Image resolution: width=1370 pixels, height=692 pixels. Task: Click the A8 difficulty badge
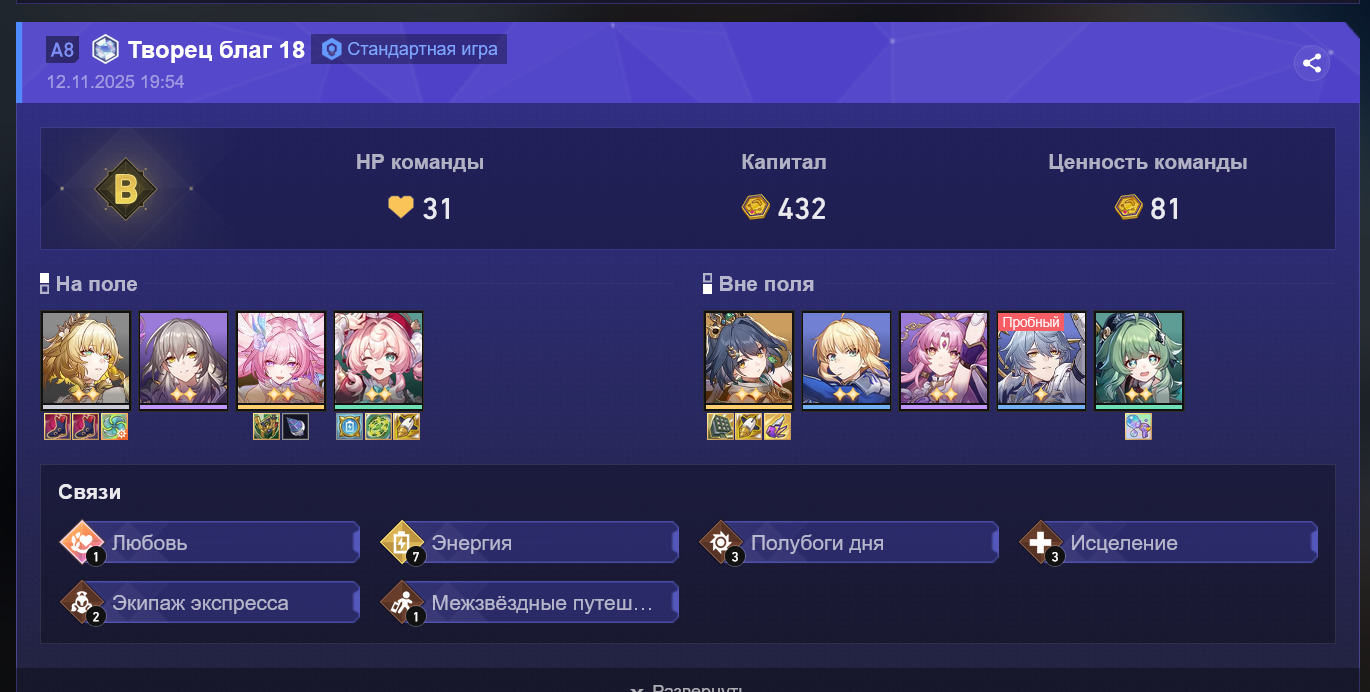pos(62,49)
